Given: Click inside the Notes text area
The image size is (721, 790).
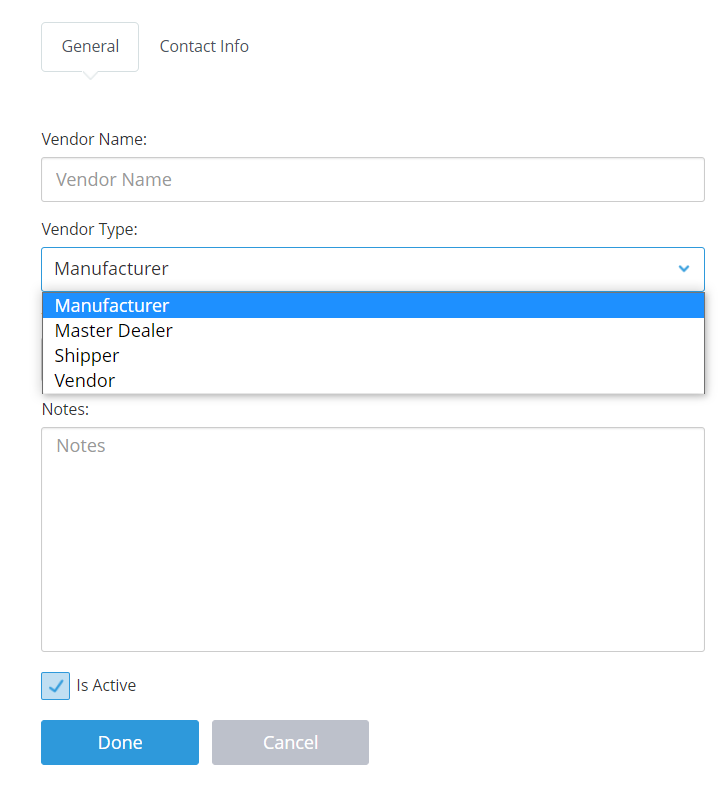Looking at the screenshot, I should click(x=373, y=540).
